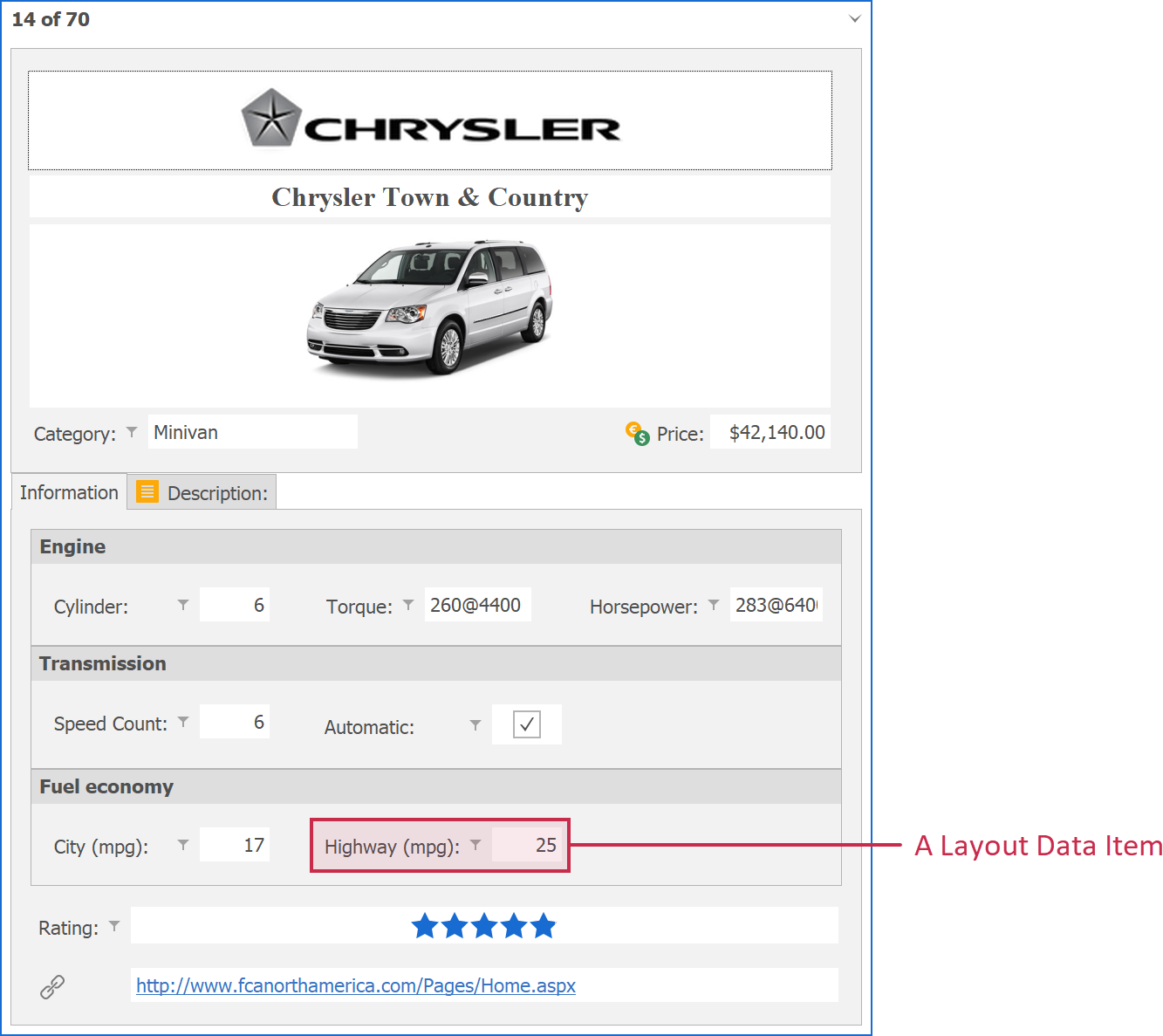1163x1036 pixels.
Task: Select the Information tab
Action: point(69,492)
